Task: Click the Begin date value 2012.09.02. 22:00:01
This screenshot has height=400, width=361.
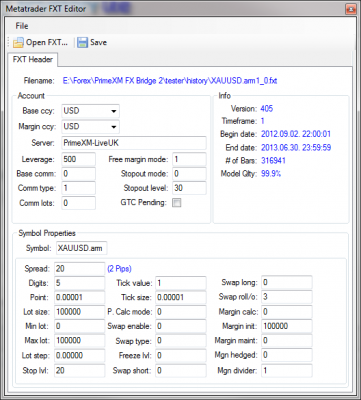Action: click(296, 134)
